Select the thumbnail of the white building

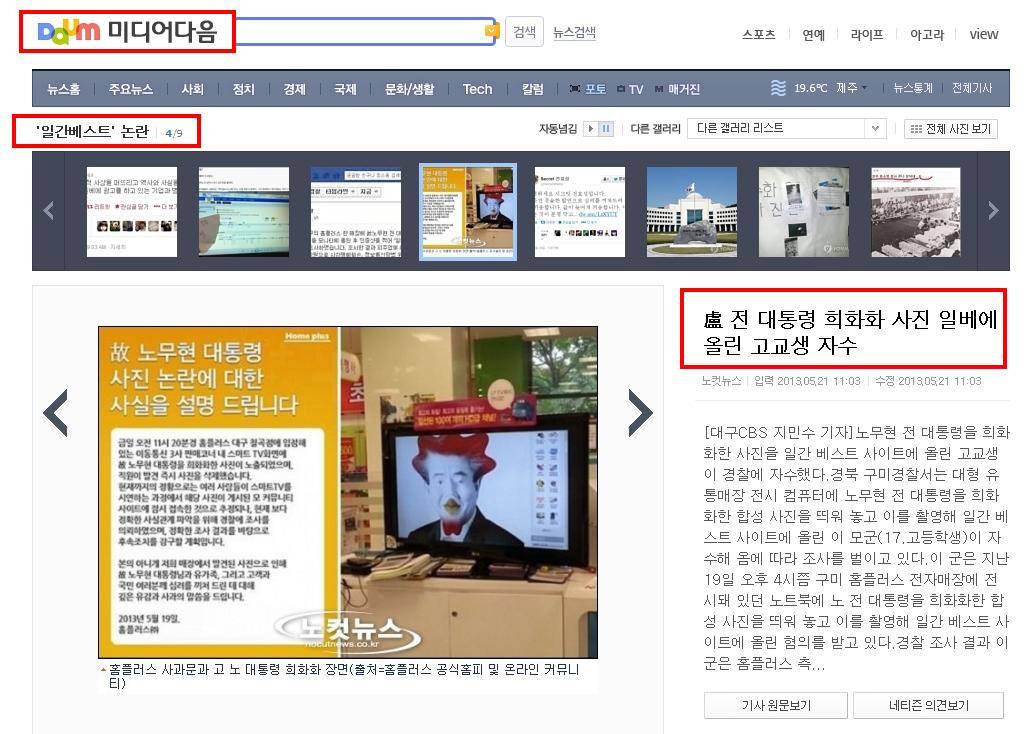(x=692, y=212)
